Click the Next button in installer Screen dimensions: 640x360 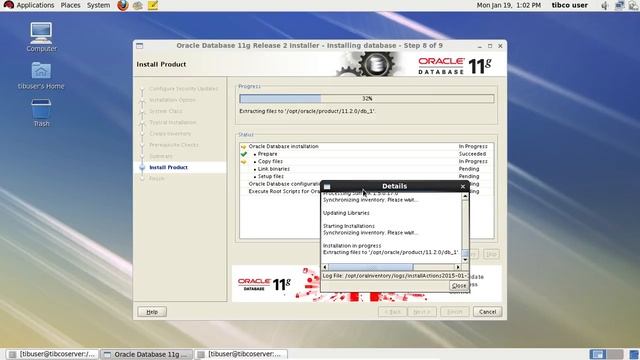pos(422,312)
